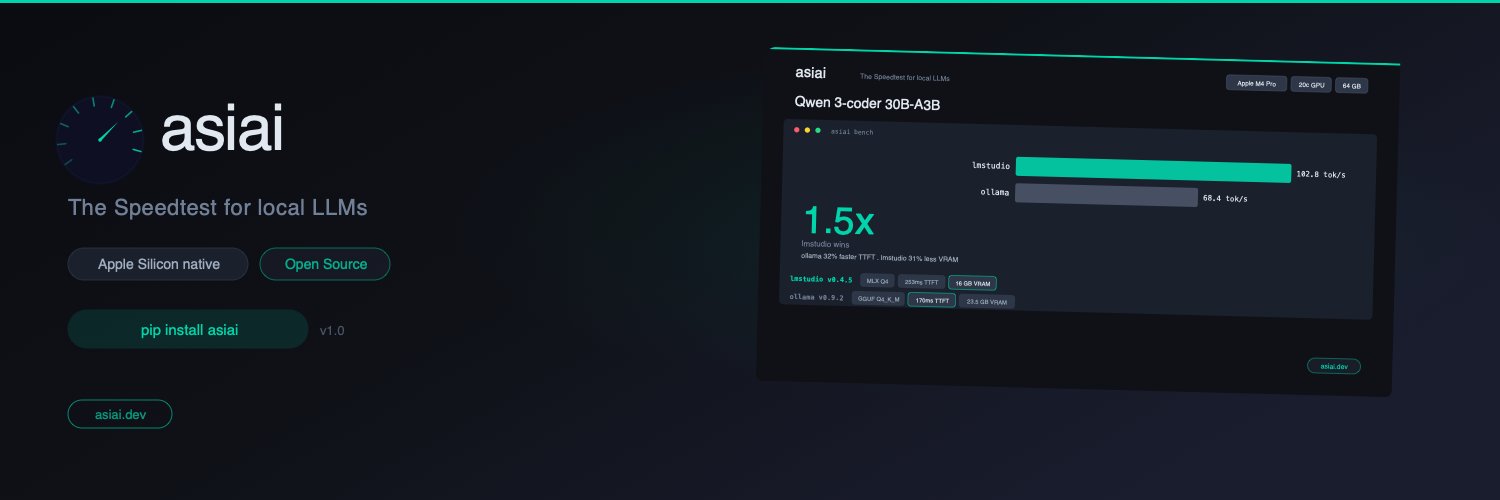Click the small asiai heading in the card
Viewport: 1500px width, 500px height.
click(x=810, y=73)
